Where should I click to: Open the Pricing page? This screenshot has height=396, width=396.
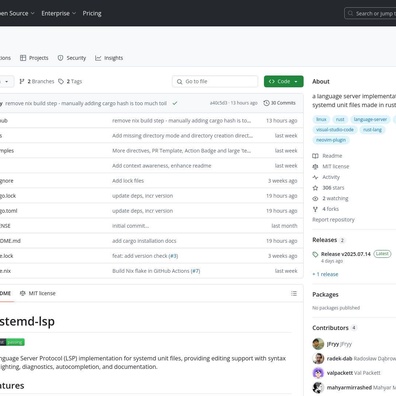[92, 13]
